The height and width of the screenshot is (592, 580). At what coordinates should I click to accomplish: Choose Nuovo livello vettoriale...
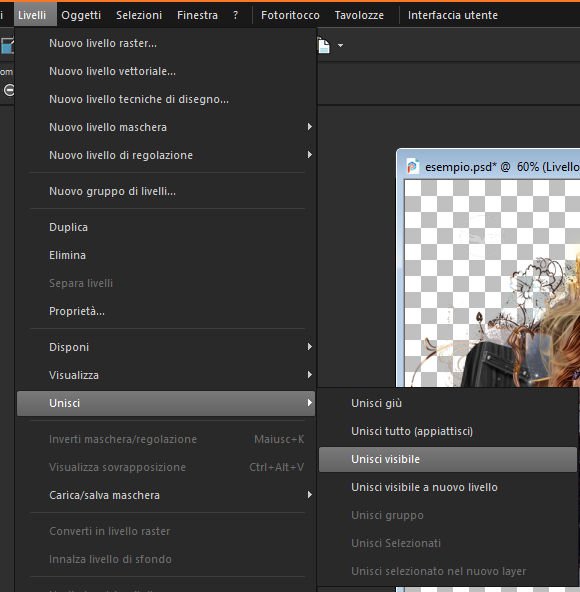point(166,71)
